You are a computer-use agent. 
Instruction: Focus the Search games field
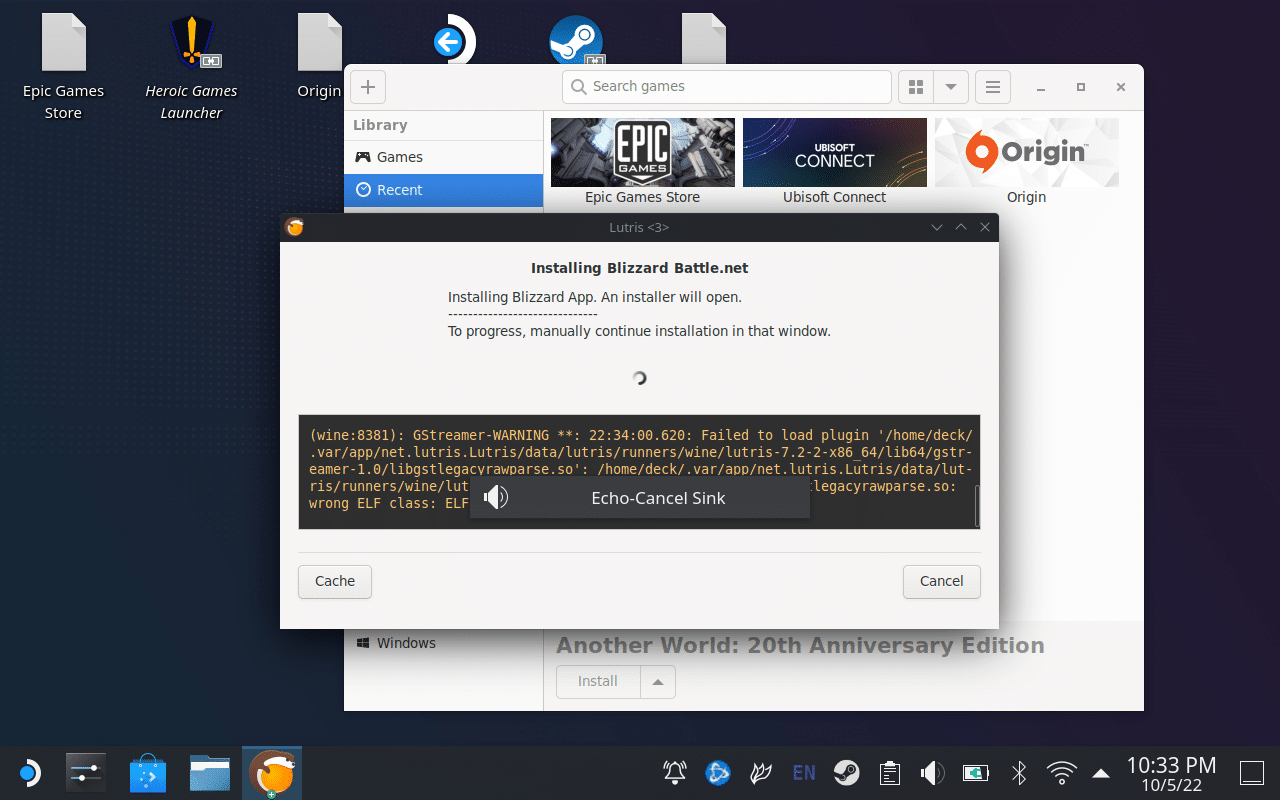pyautogui.click(x=726, y=87)
